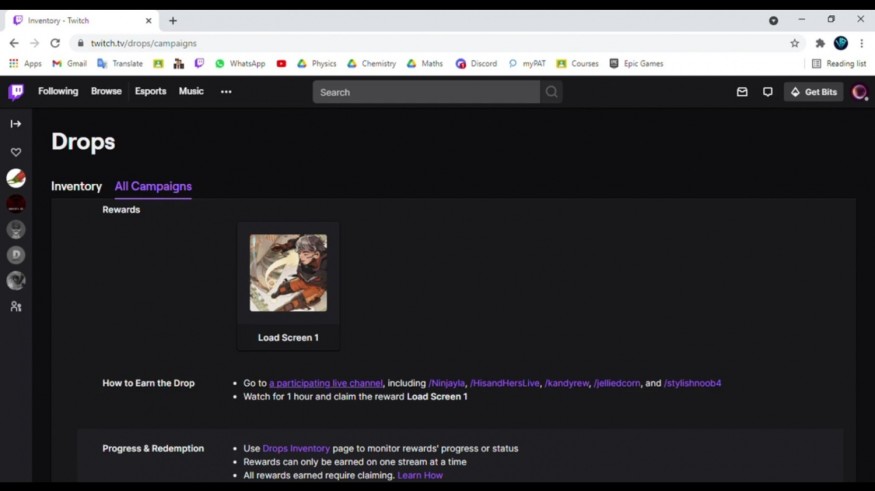875x491 pixels.
Task: Click the browser forward arrow
Action: click(34, 43)
